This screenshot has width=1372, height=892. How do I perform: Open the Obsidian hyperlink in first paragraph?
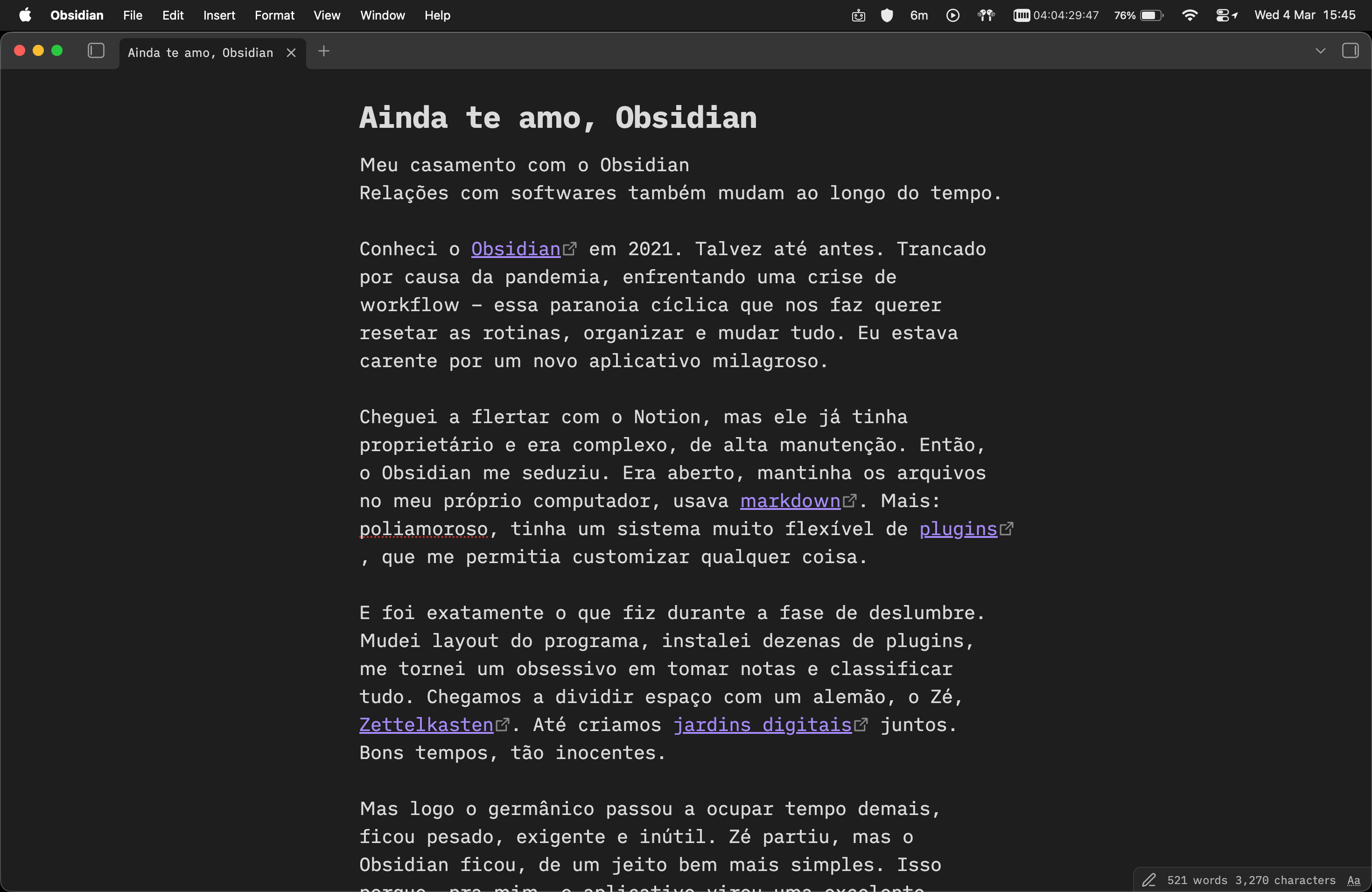coord(515,249)
